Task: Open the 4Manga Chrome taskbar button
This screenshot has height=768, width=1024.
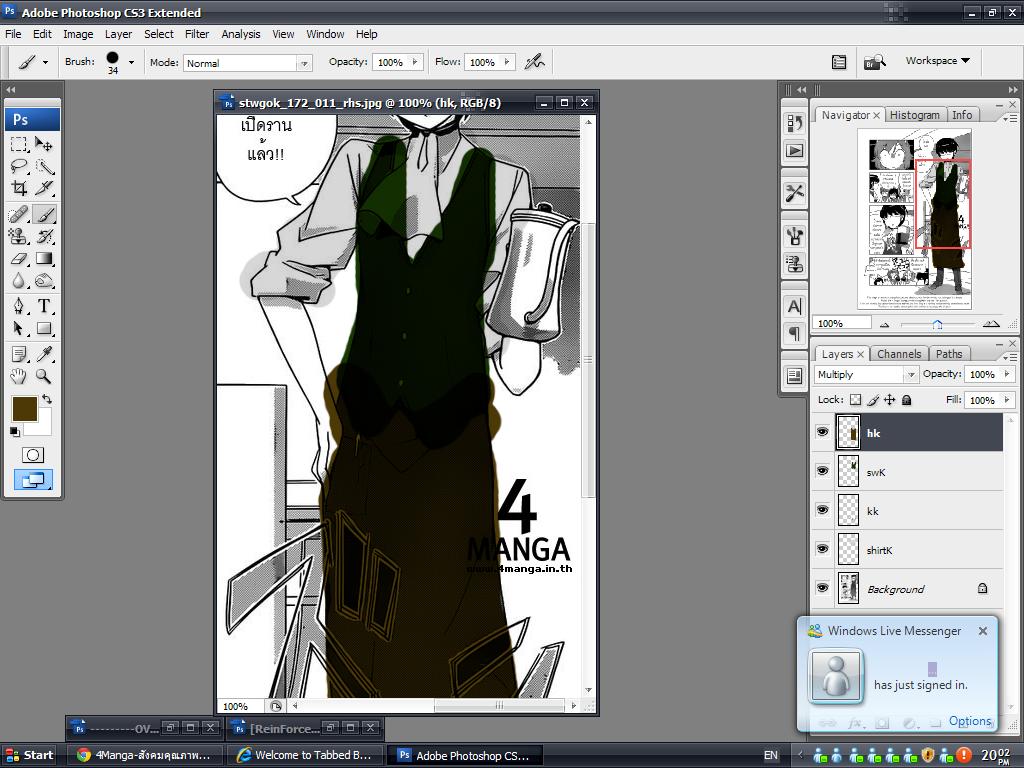Action: pos(145,755)
